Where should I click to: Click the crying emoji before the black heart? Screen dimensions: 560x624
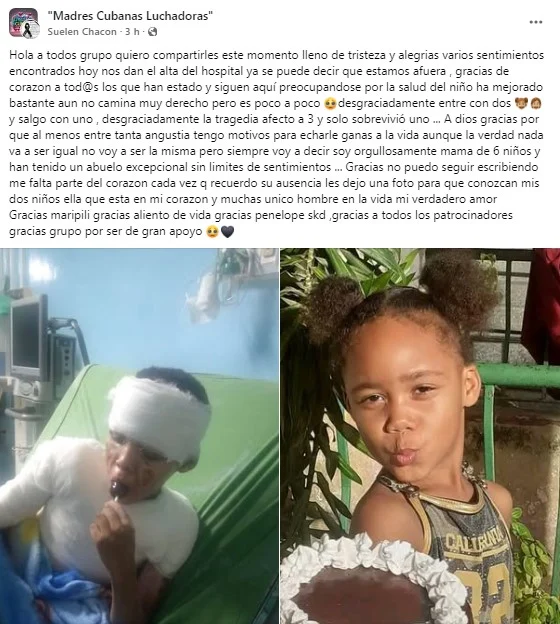[x=213, y=232]
